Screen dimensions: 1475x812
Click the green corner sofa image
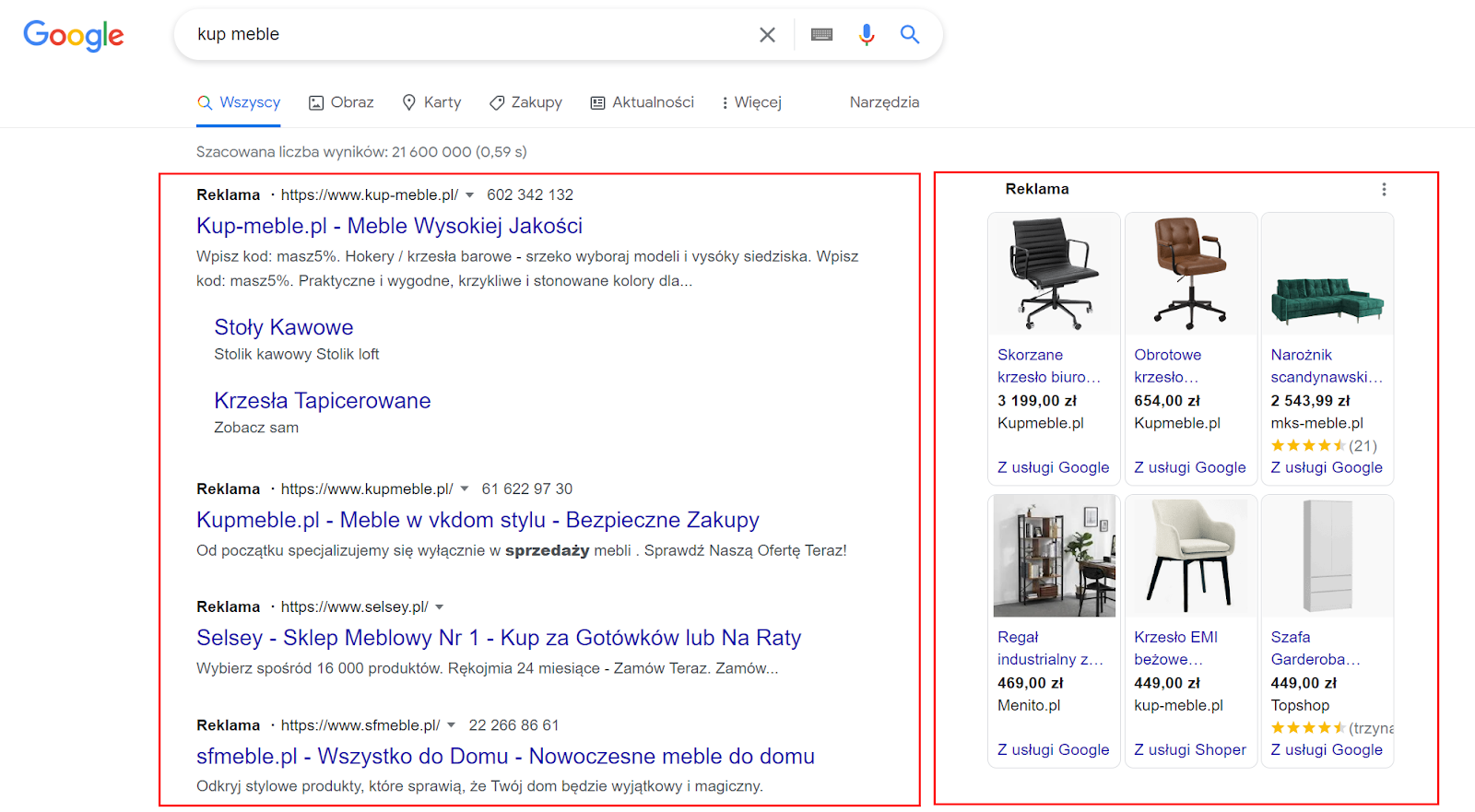coord(1327,274)
